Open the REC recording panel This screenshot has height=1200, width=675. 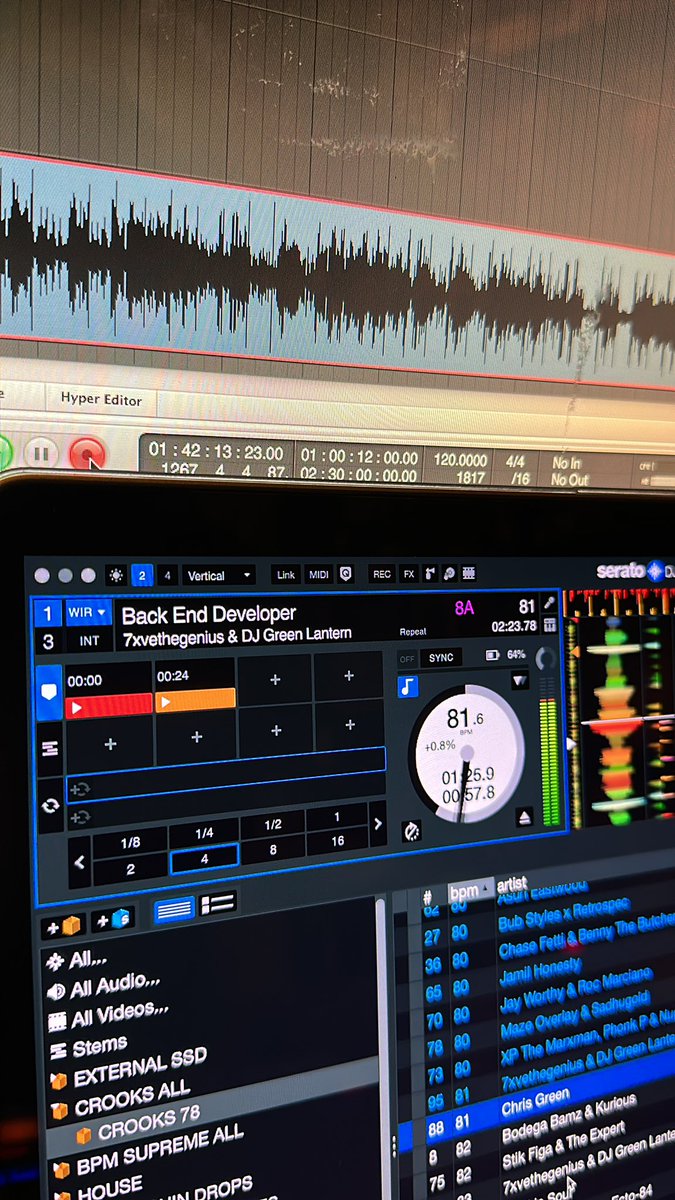[382, 574]
